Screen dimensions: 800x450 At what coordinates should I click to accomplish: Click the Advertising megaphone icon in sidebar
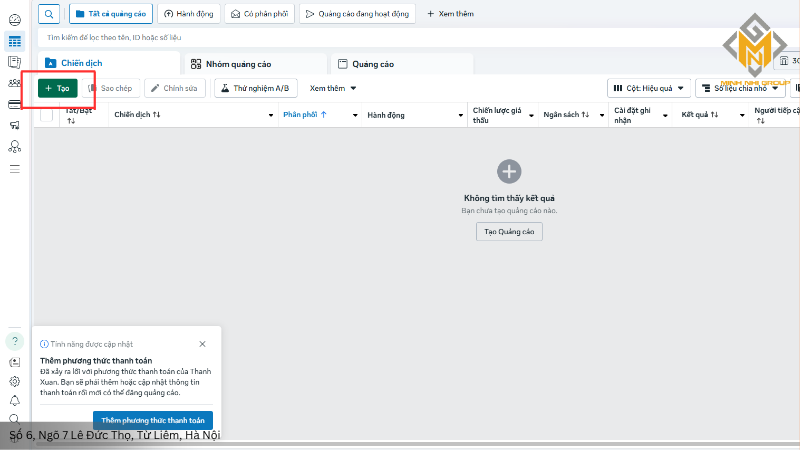(x=15, y=125)
